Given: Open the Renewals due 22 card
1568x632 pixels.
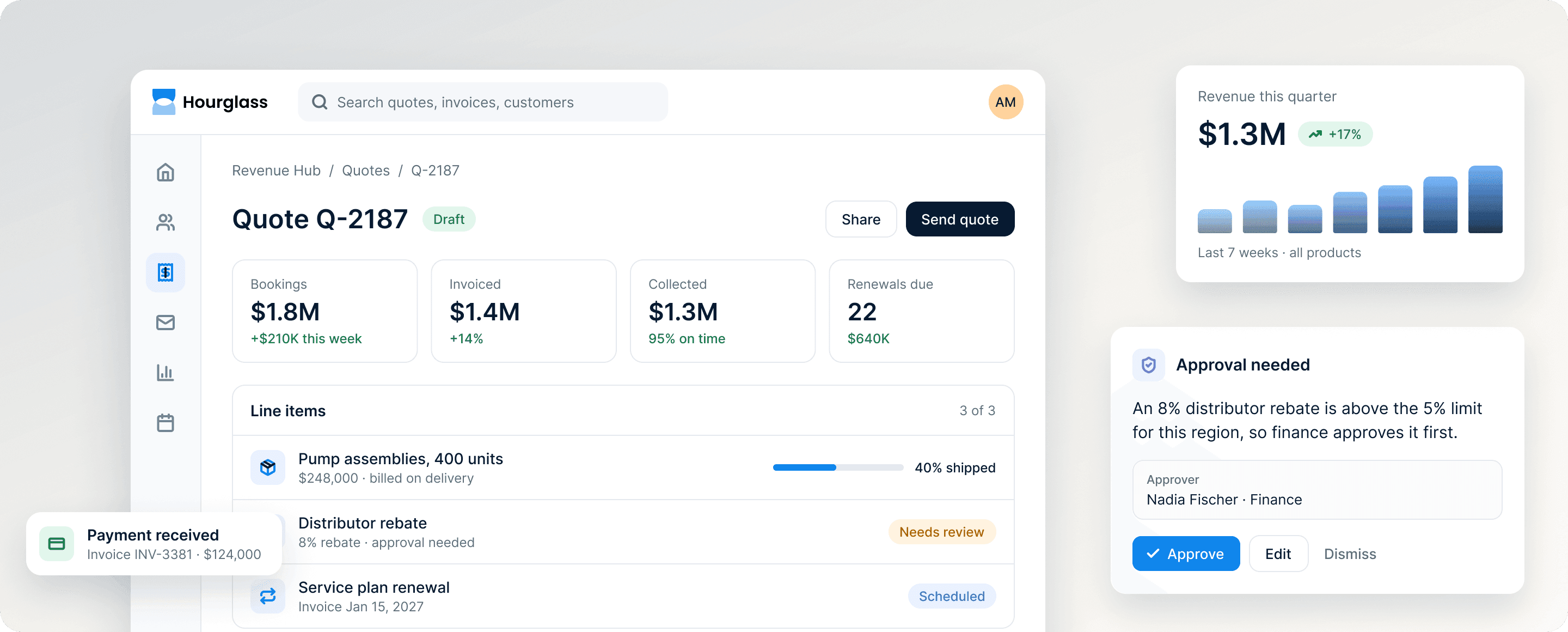Looking at the screenshot, I should (921, 311).
